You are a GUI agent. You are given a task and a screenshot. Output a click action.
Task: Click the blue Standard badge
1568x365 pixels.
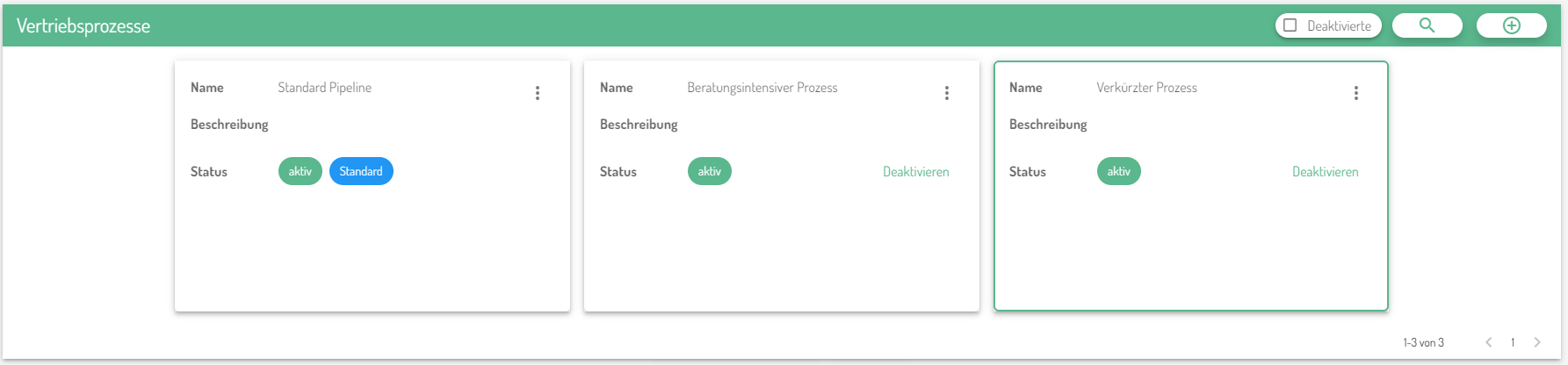(361, 171)
